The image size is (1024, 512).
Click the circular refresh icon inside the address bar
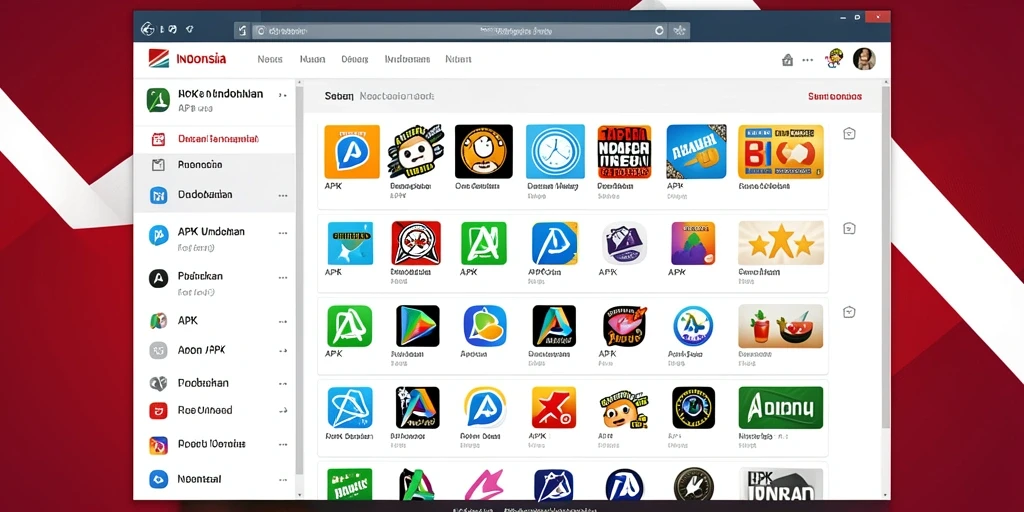[x=660, y=30]
